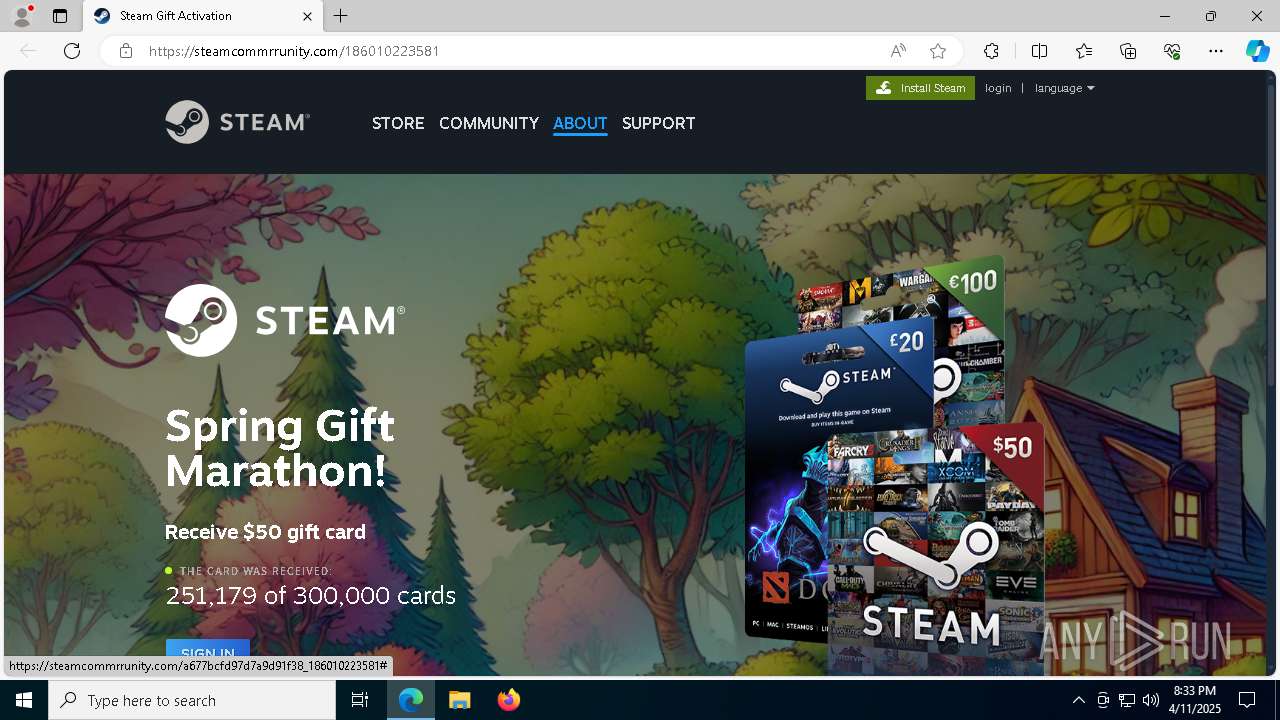Screen dimensions: 1280x720
Task: Click the large Steam logo on banner
Action: (285, 320)
